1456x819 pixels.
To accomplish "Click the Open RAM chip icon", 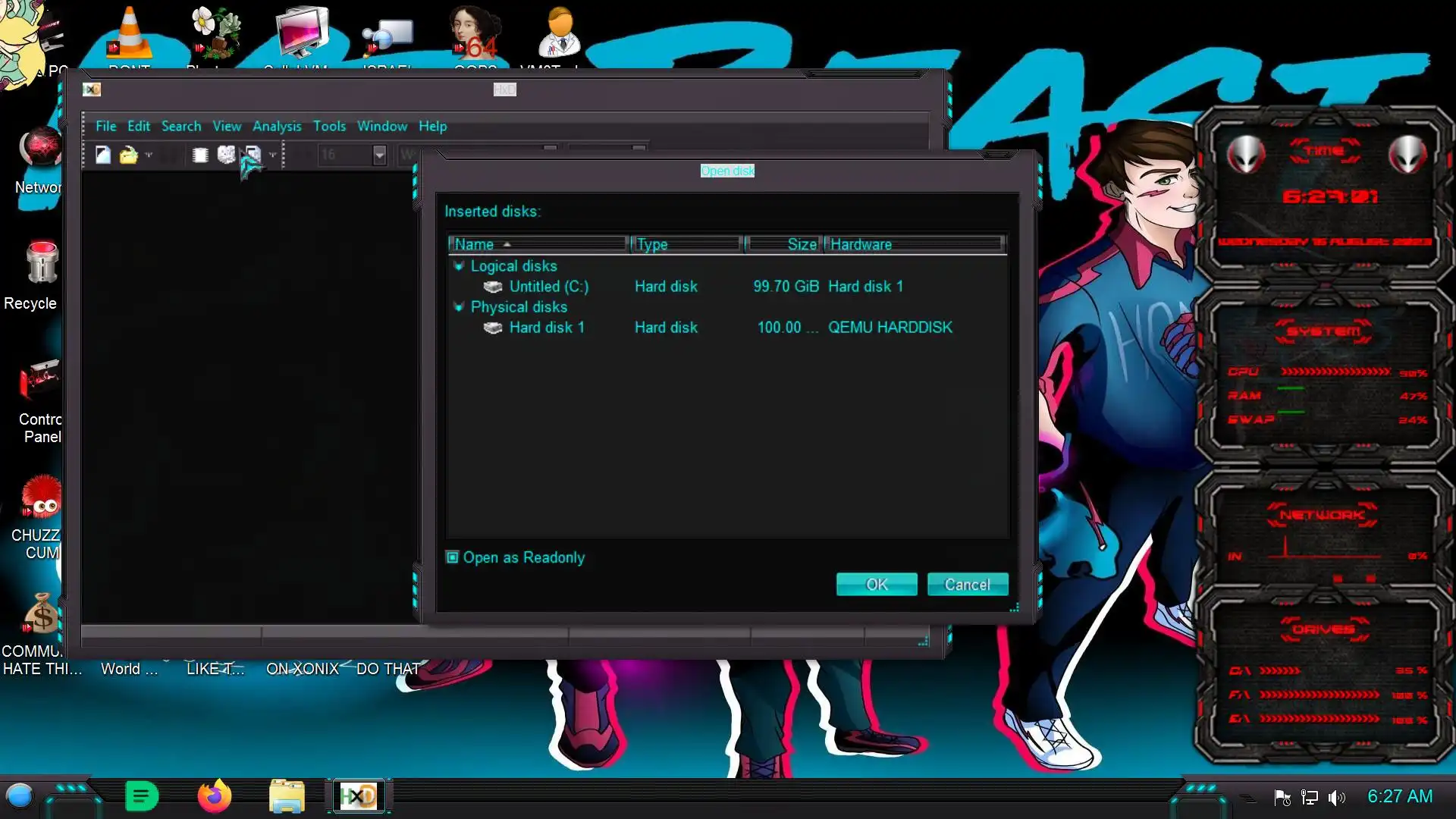I will 200,155.
